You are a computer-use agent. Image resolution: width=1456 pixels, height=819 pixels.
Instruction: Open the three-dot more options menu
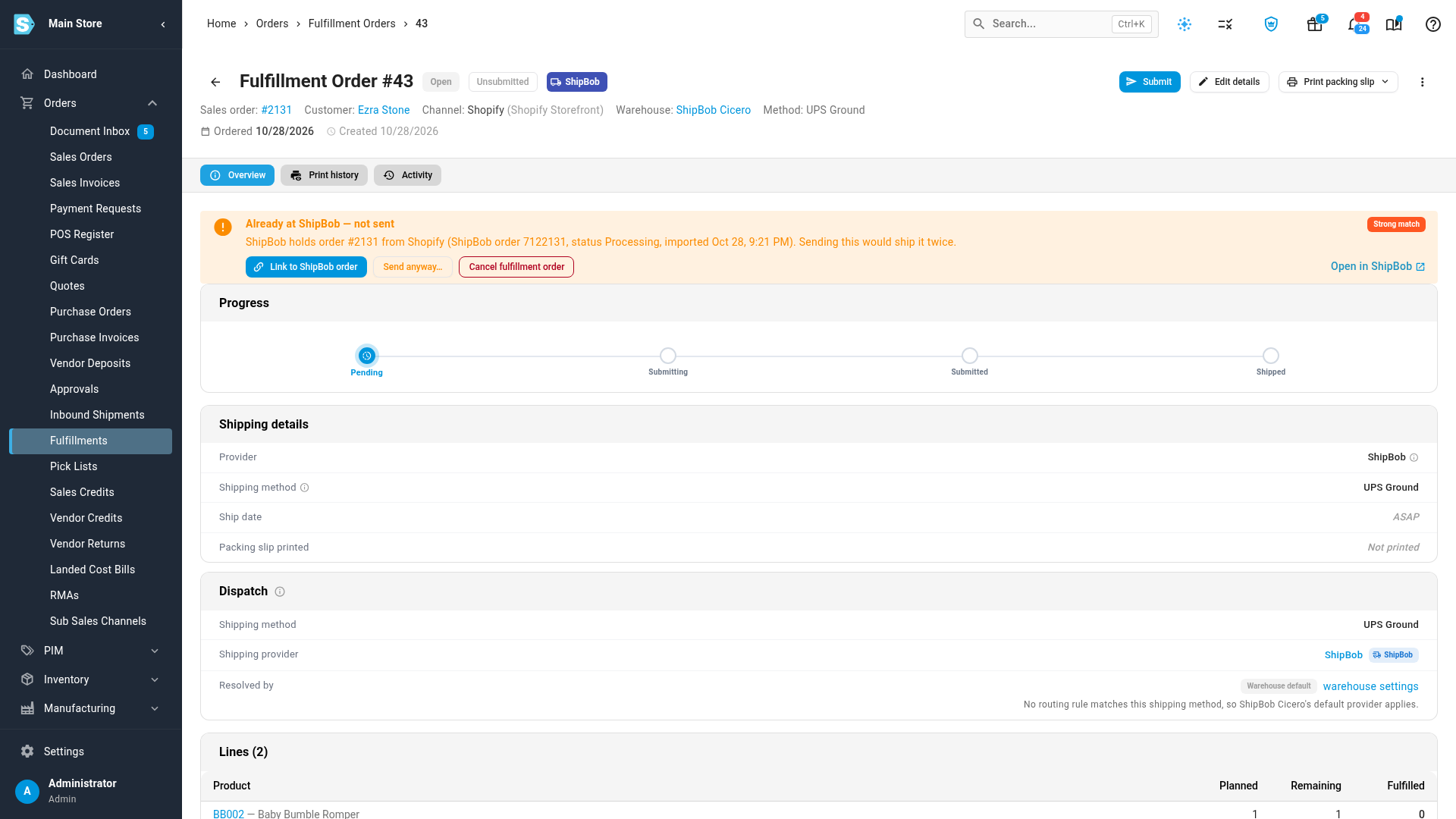(1423, 82)
